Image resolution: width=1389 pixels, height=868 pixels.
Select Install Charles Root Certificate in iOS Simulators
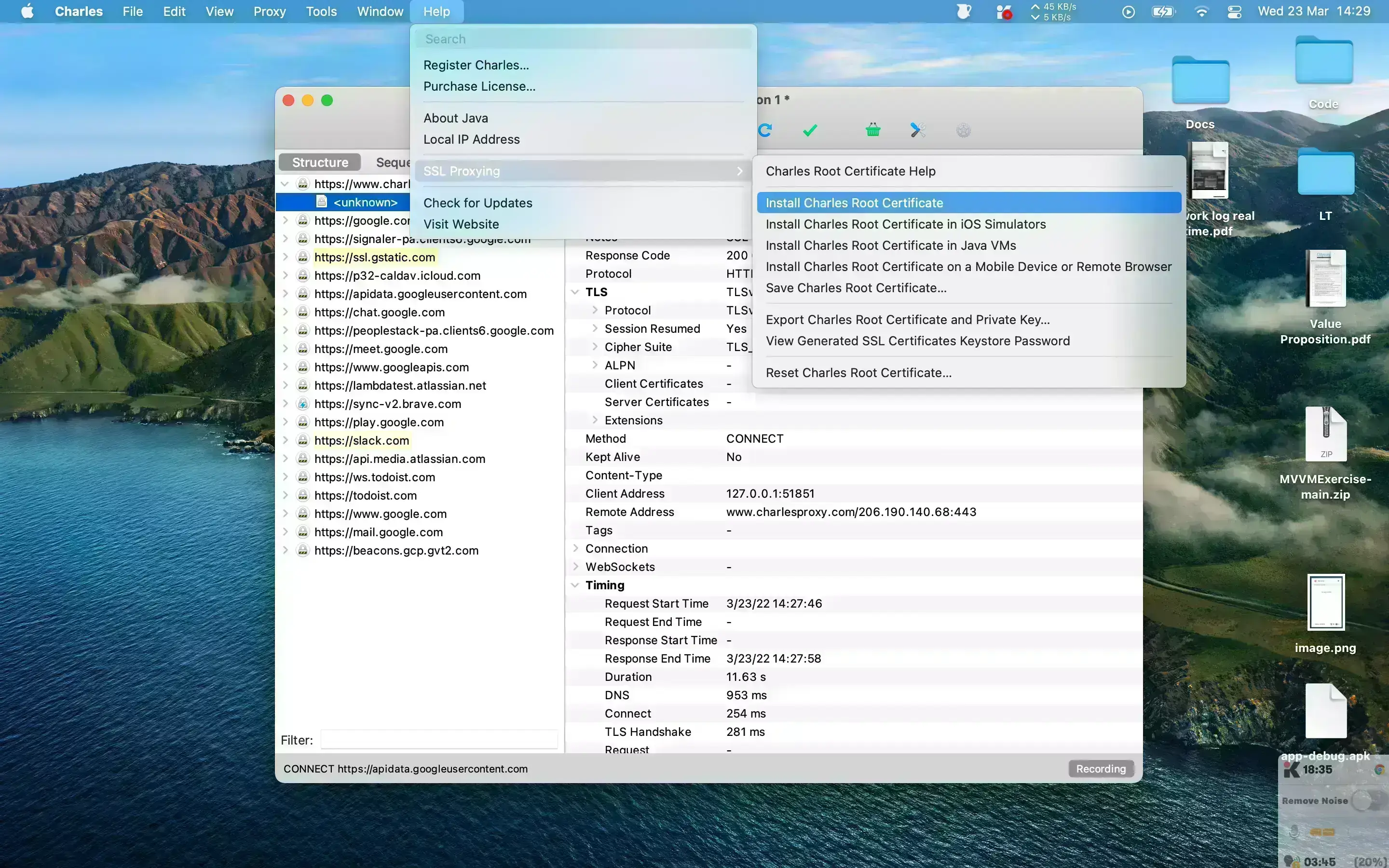coord(905,224)
